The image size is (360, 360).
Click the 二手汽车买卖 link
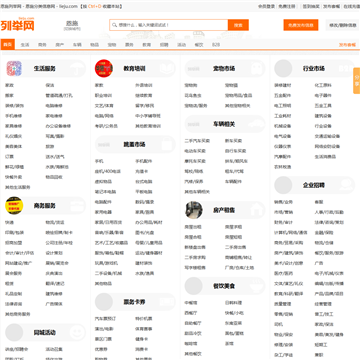click(x=197, y=141)
